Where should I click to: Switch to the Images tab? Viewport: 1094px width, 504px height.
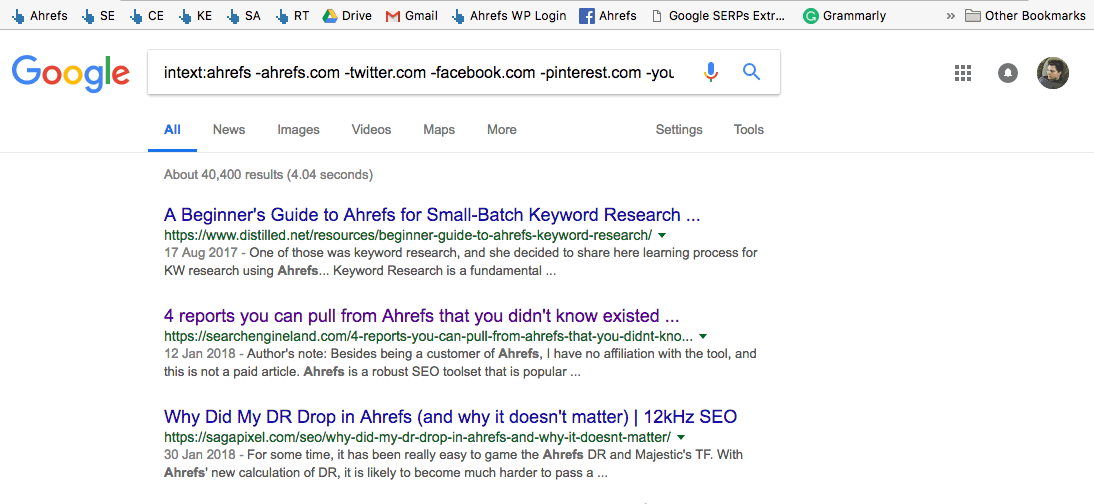[x=298, y=130]
